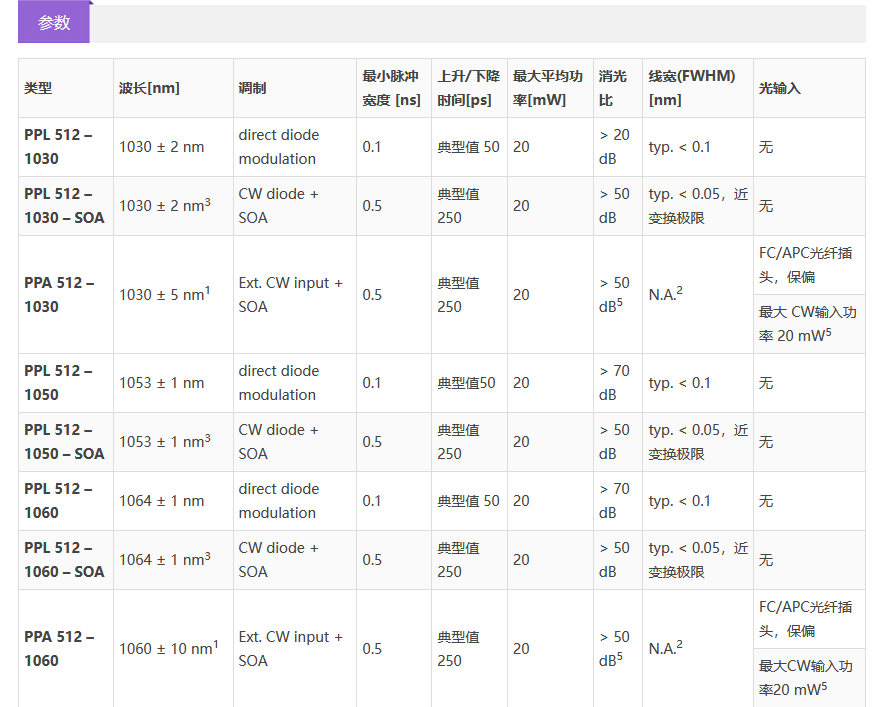Select the PPL 512 – 1050 – SOA type cell
Image resolution: width=891 pixels, height=707 pixels.
[64, 442]
